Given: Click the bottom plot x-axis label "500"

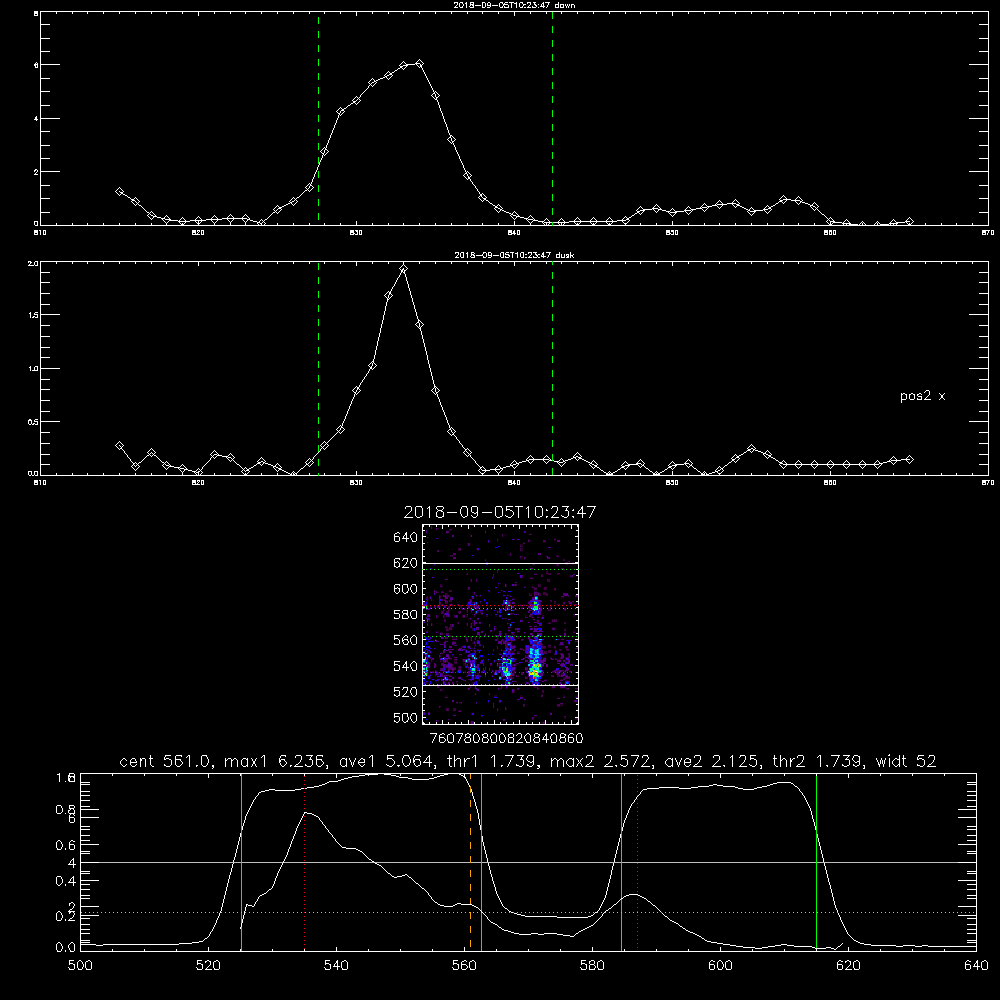Looking at the screenshot, I should (80, 966).
